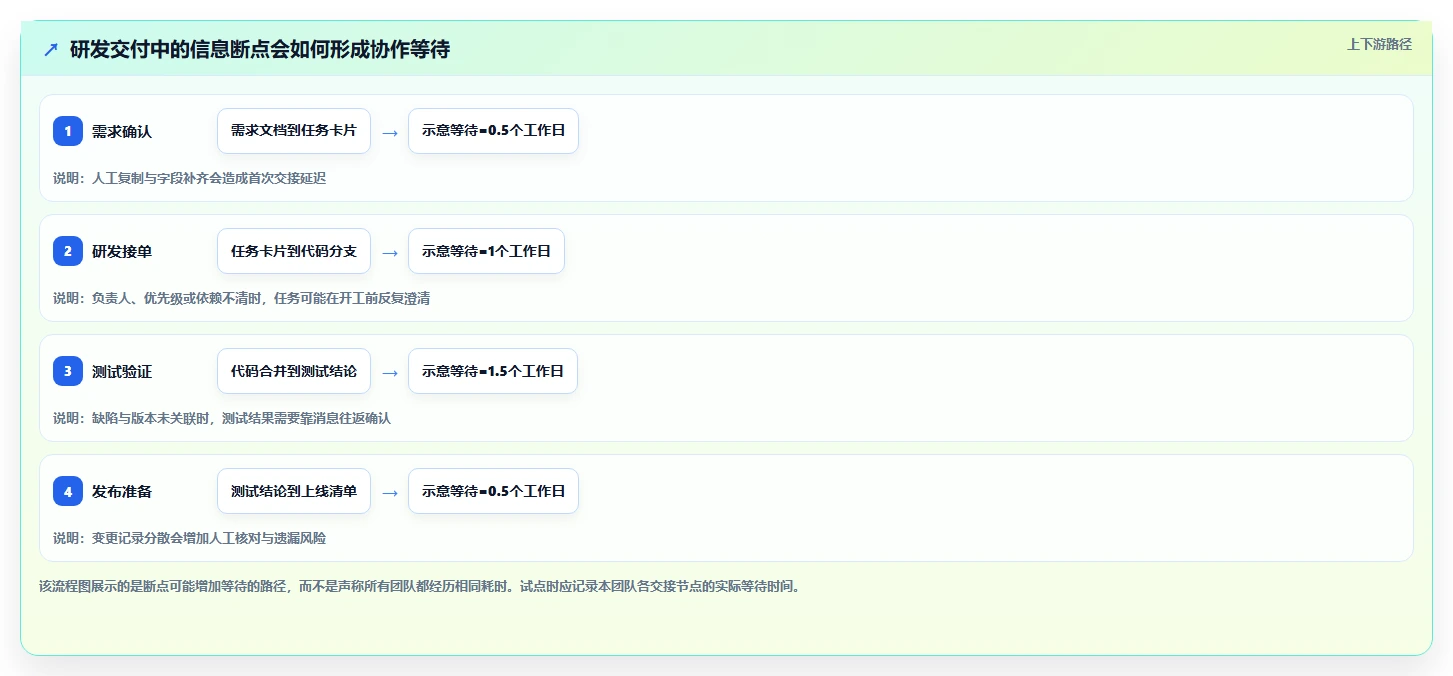Screen dimensions: 1453x676
Task: Click the 示意等待=0.5个工作日 box in 需求确认 row
Action: [x=494, y=131]
